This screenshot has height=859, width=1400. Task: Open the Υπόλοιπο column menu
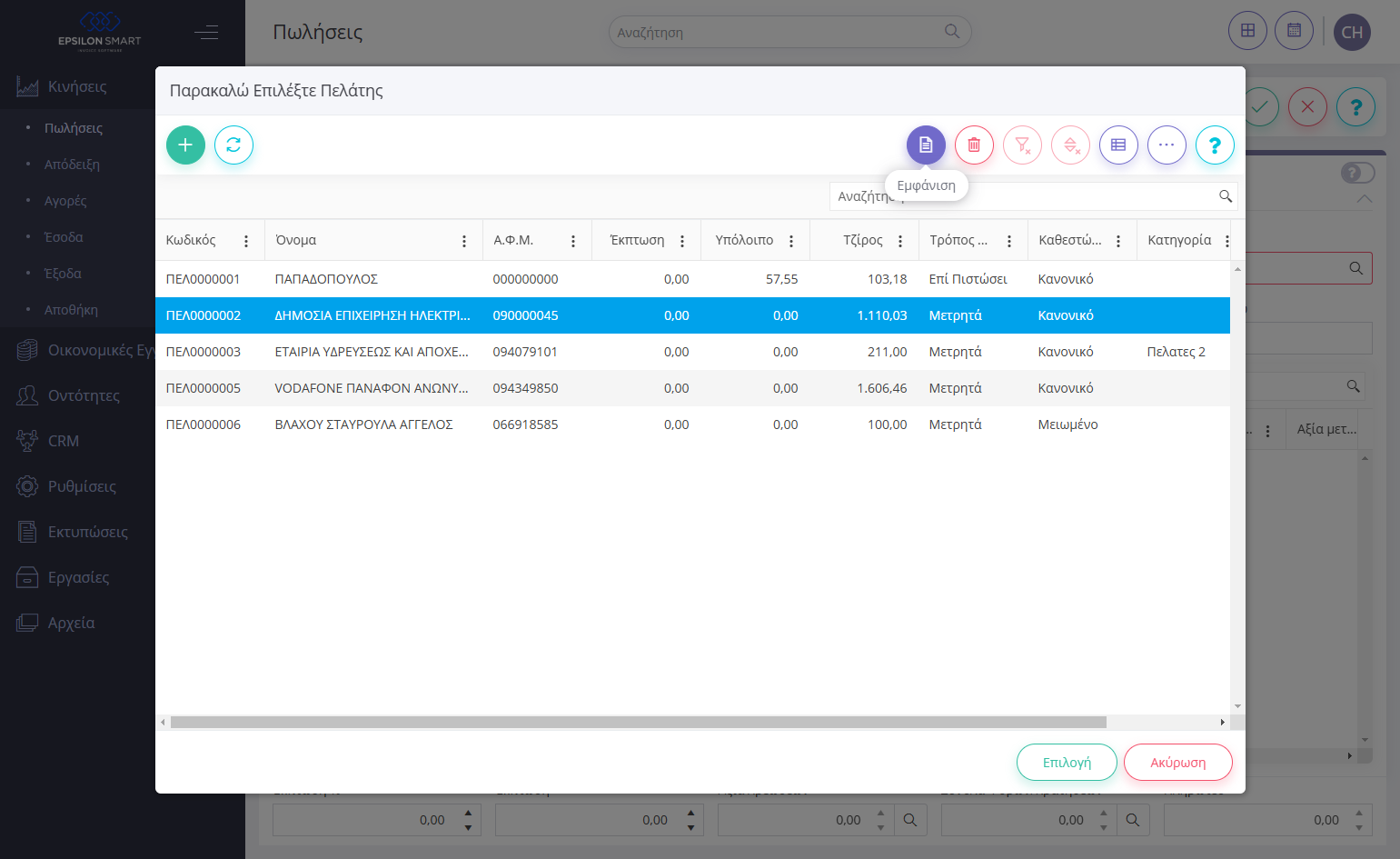coord(791,241)
